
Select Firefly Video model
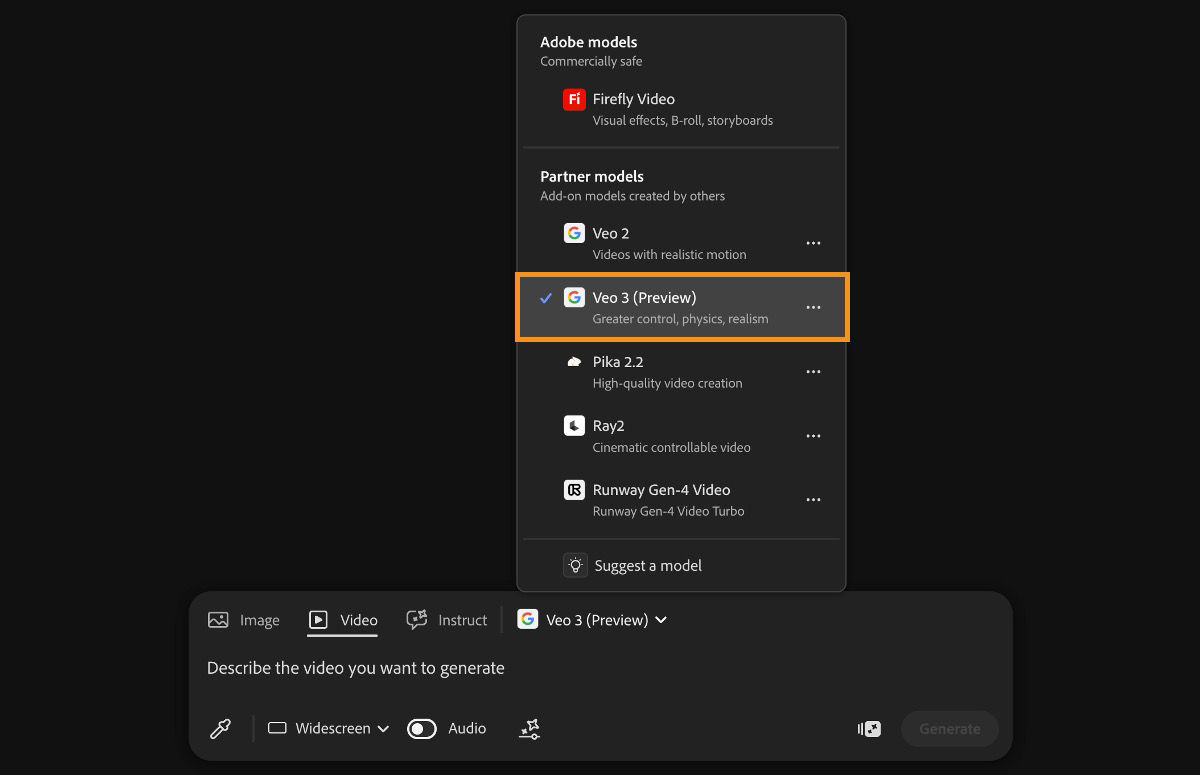pos(681,109)
